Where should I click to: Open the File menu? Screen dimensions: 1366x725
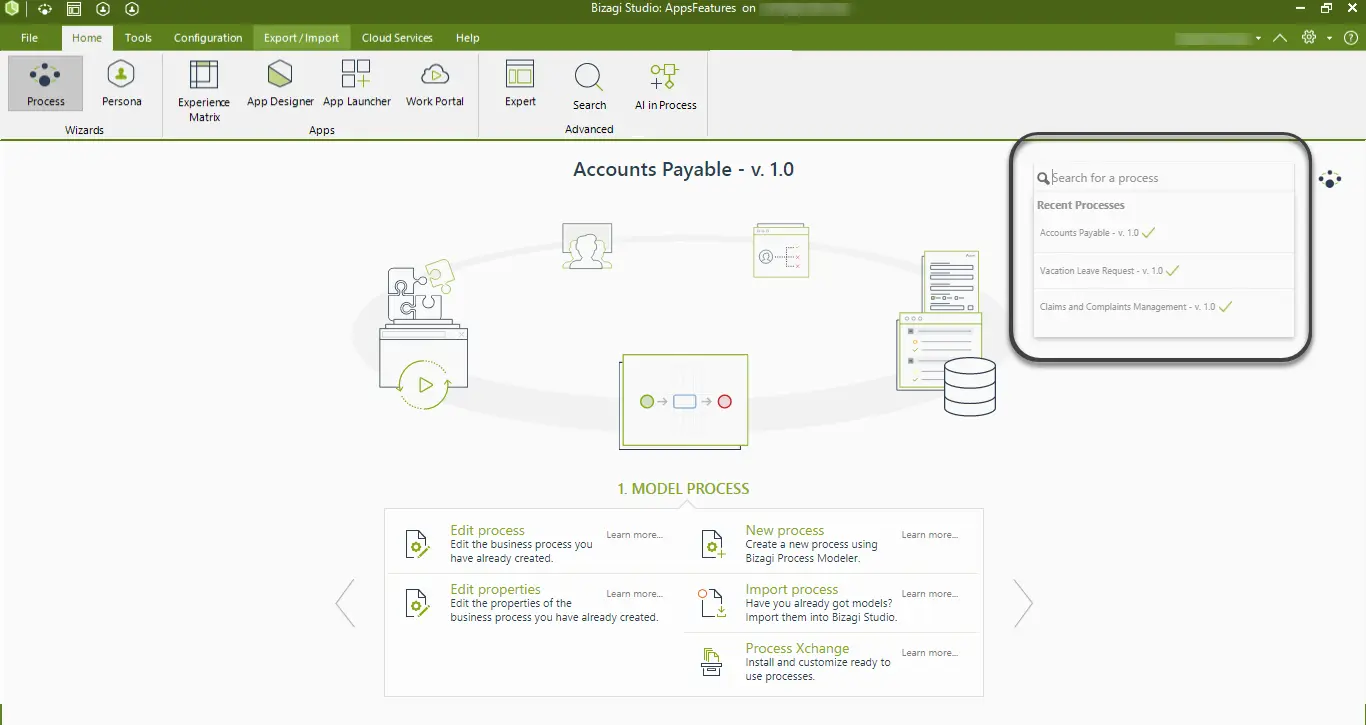[x=29, y=38]
